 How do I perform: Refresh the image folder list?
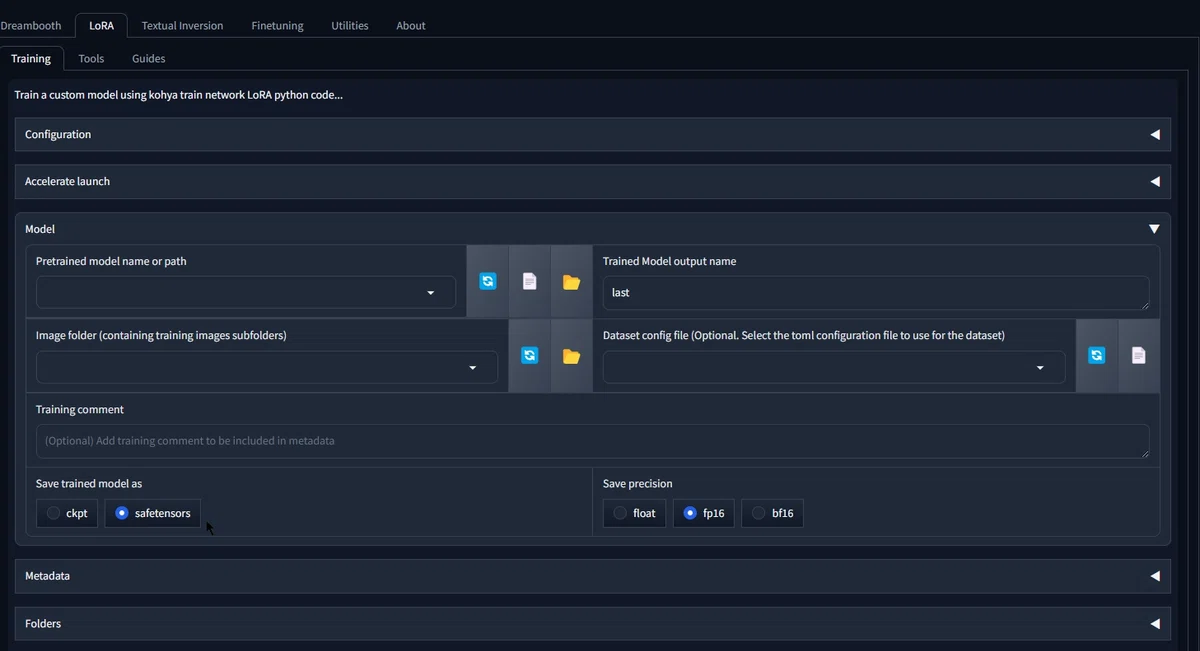tap(530, 356)
